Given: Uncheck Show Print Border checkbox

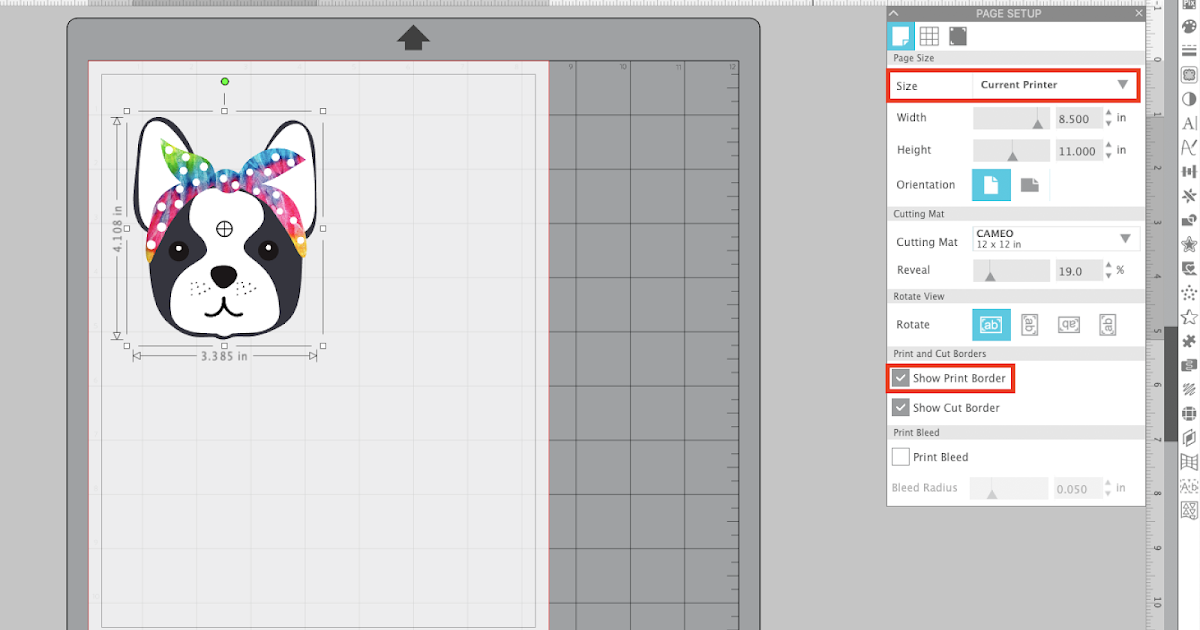Looking at the screenshot, I should point(901,378).
